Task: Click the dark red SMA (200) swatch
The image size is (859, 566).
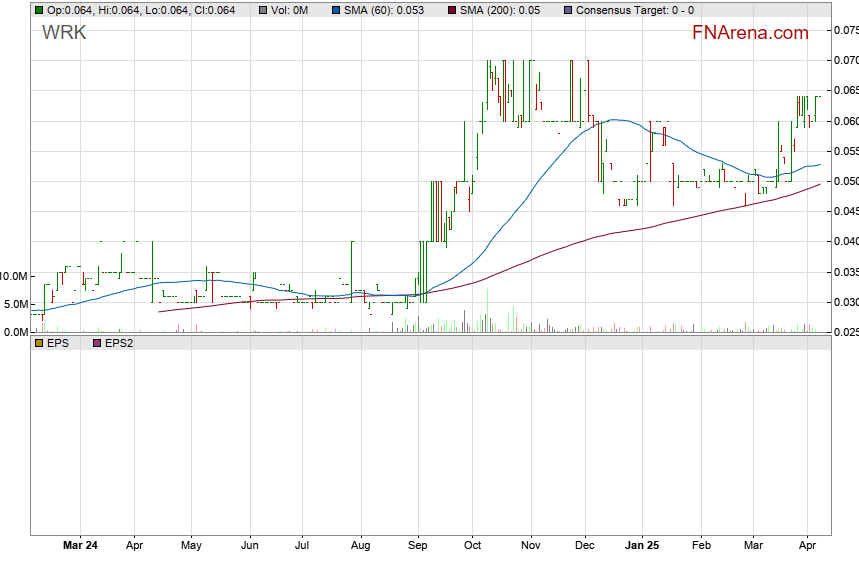Action: [450, 10]
